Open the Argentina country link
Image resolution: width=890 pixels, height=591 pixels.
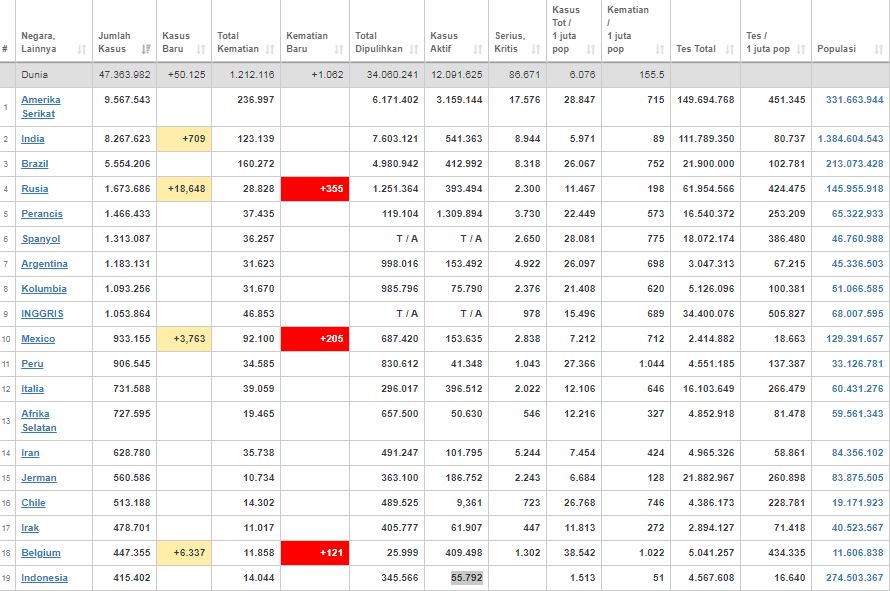coord(44,264)
